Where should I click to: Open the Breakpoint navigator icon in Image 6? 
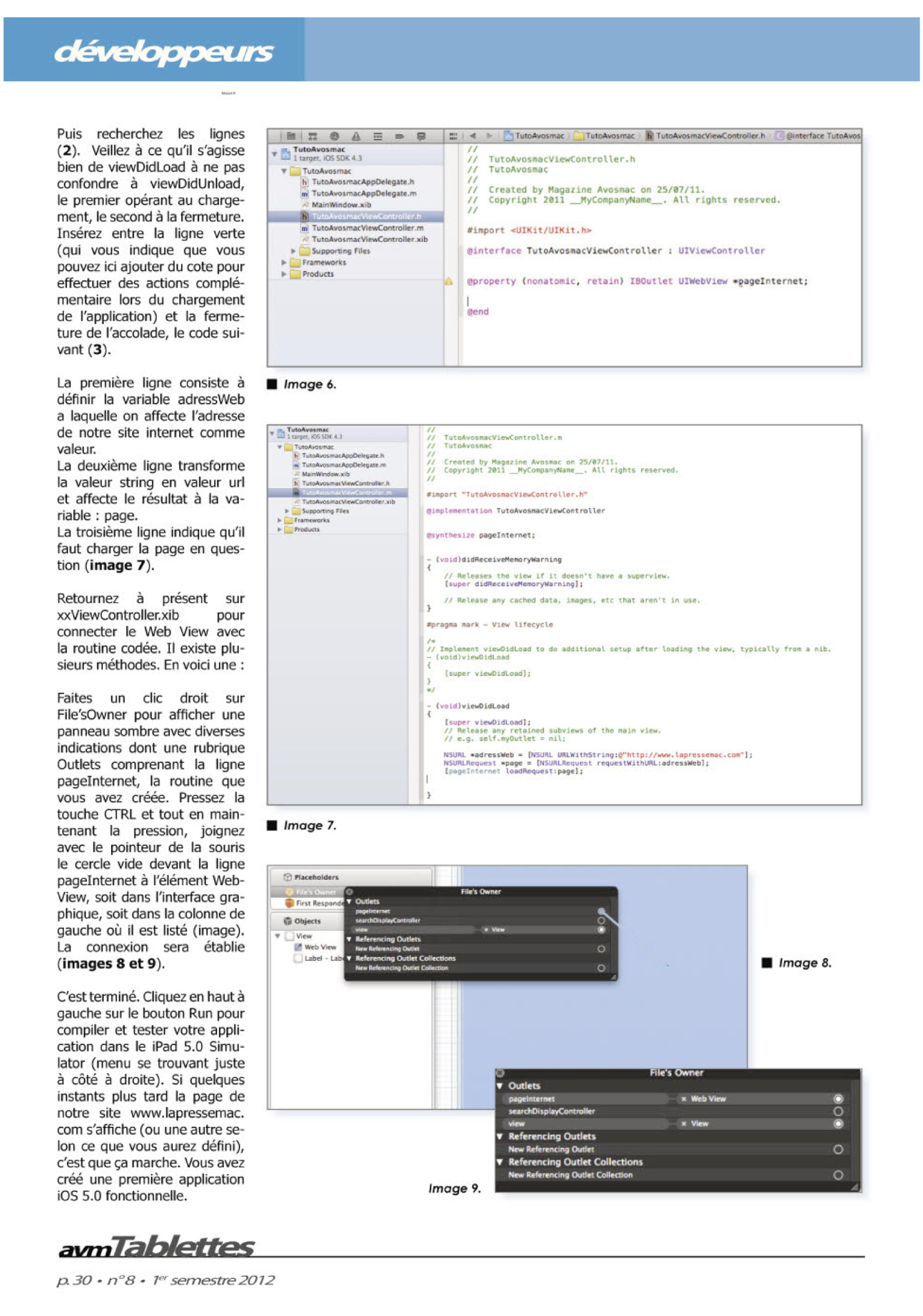[x=399, y=136]
